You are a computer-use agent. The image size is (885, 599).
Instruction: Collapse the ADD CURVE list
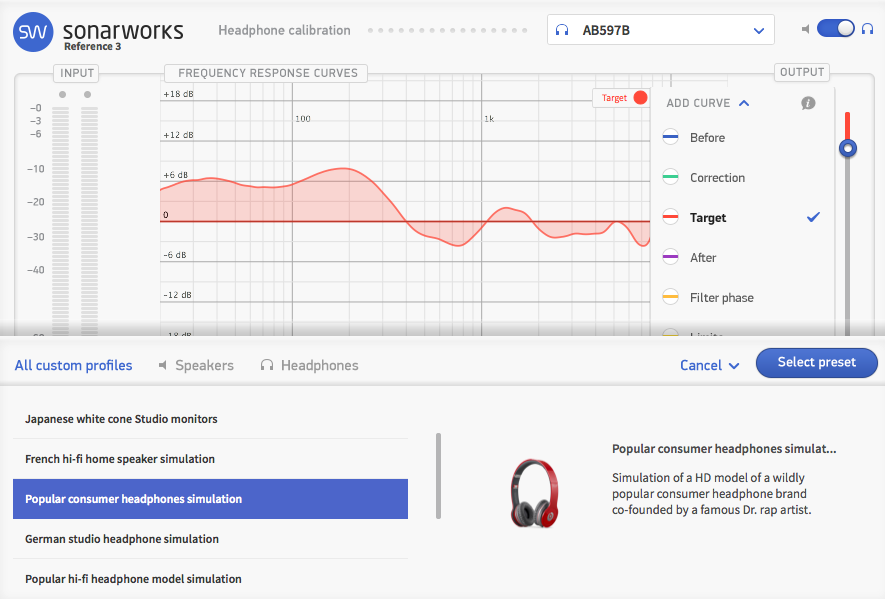743,102
